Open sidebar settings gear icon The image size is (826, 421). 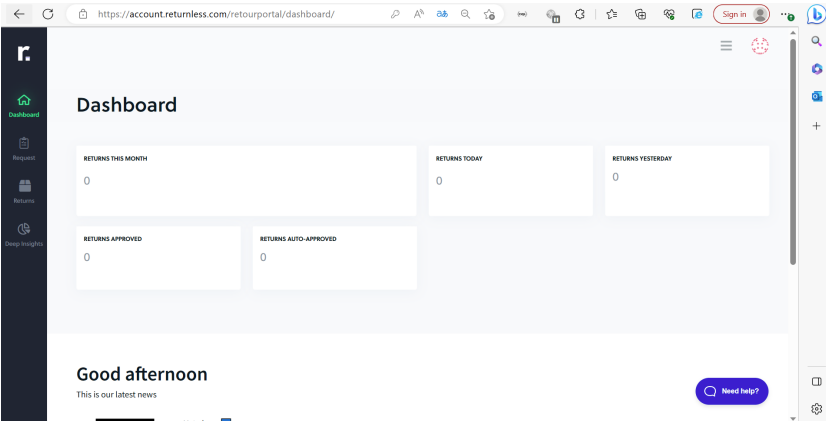[817, 408]
